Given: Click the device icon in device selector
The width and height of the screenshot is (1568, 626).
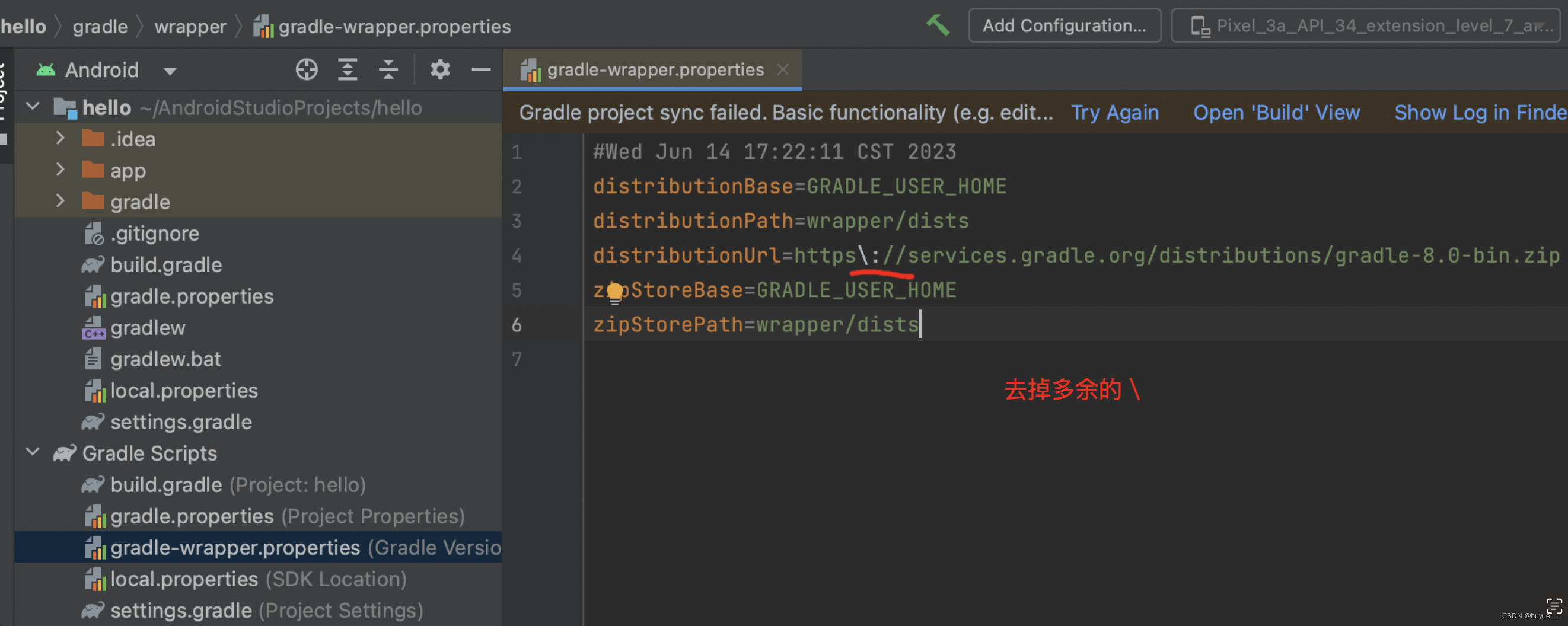Looking at the screenshot, I should 1200,26.
